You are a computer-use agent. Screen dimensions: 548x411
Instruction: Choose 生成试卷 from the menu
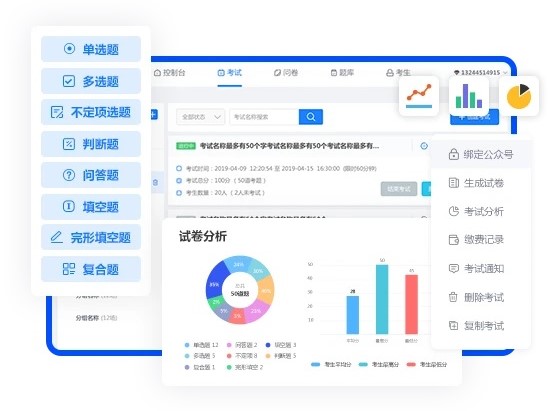click(x=481, y=183)
